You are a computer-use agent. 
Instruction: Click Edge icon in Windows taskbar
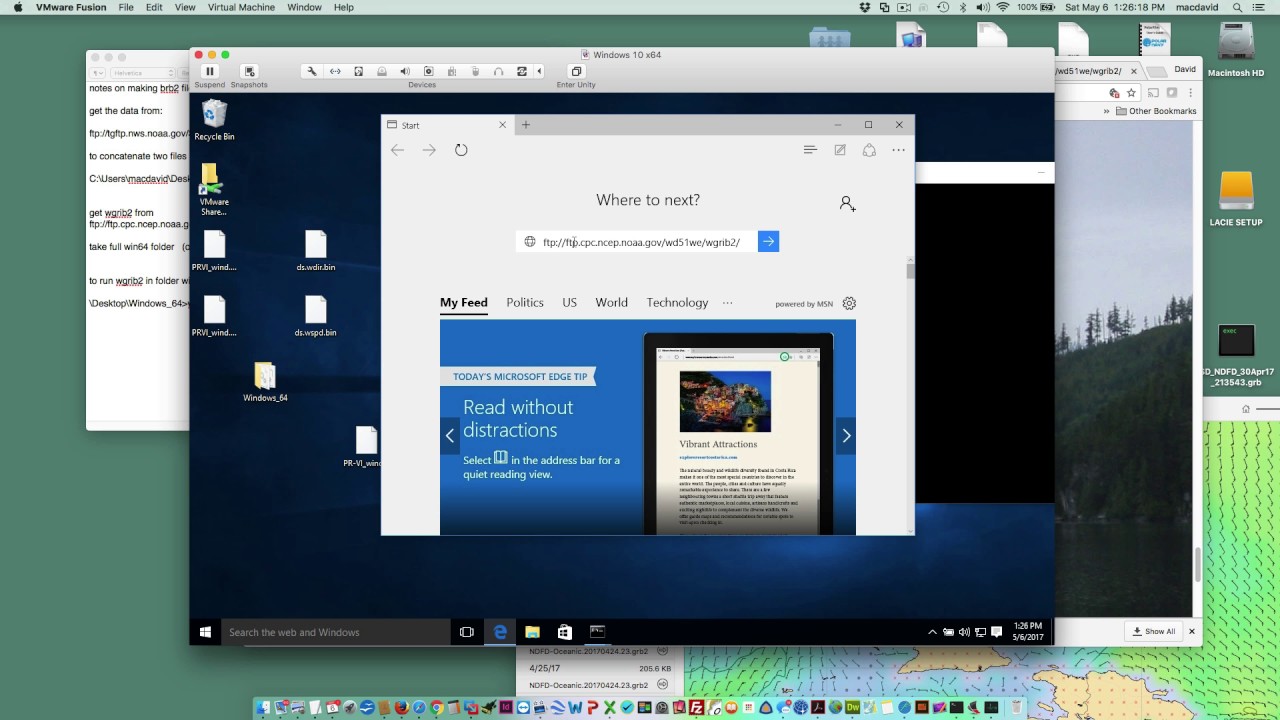pos(500,632)
